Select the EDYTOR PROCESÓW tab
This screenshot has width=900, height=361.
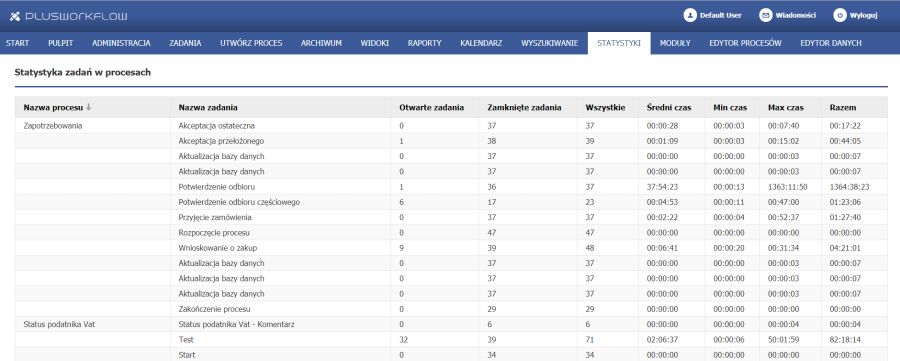[x=745, y=43]
